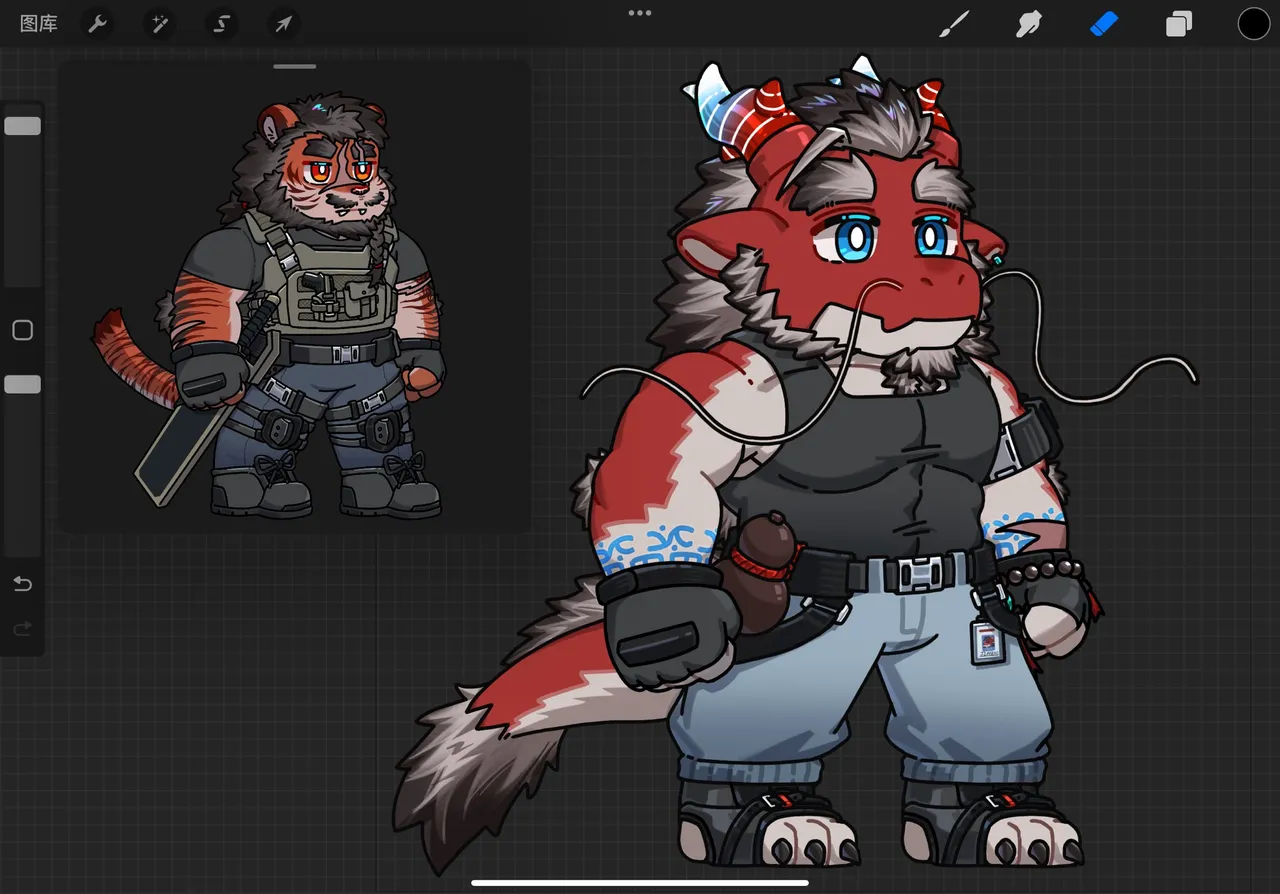Select the Selection S-ribbon tool
This screenshot has width=1280, height=894.
pos(221,24)
